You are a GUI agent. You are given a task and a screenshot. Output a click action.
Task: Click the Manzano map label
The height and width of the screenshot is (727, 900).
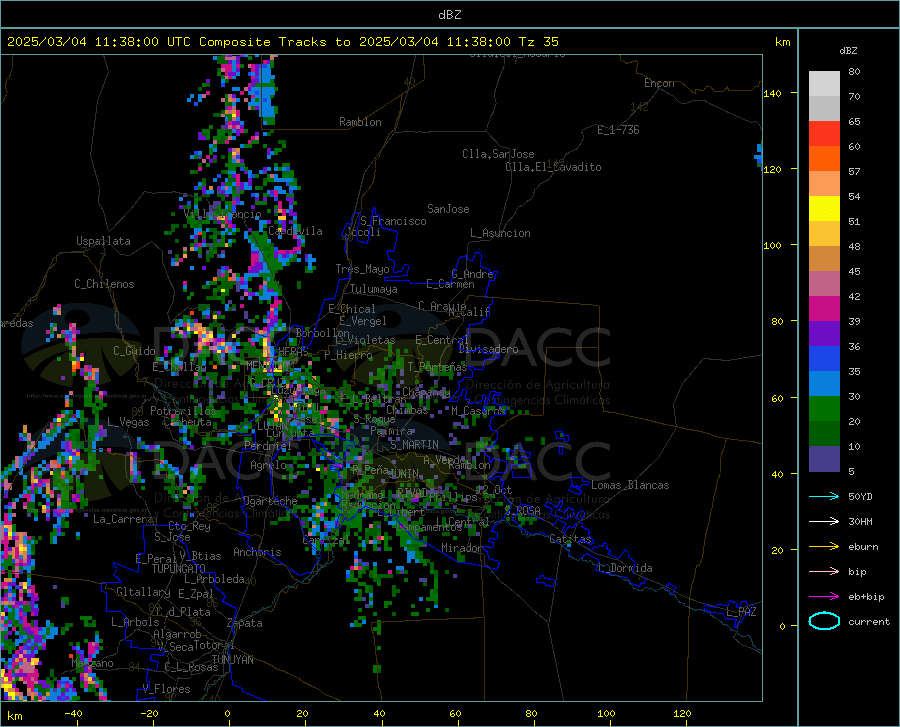coord(92,663)
